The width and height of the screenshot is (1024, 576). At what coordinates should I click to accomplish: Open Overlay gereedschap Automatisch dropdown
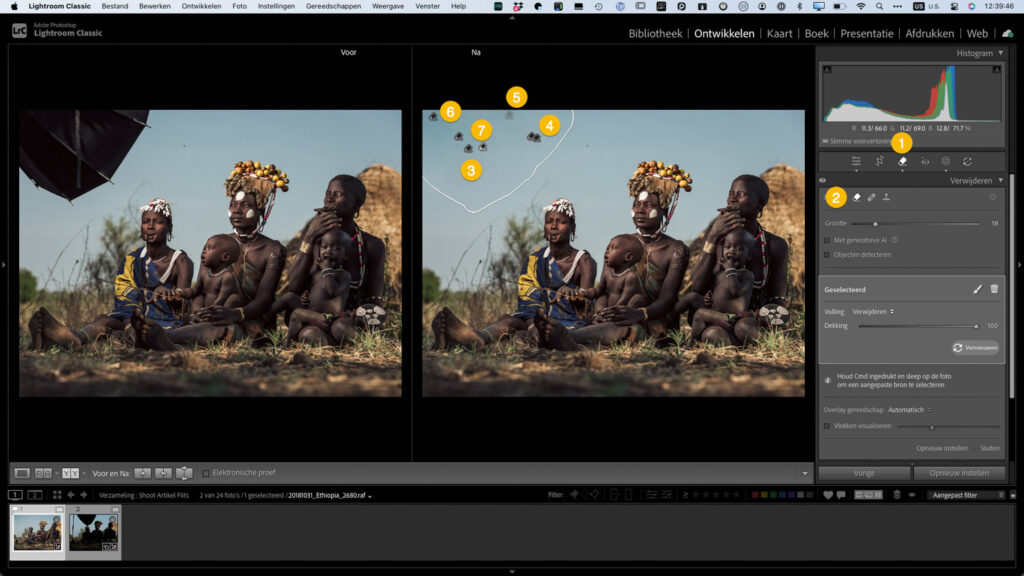tap(909, 410)
